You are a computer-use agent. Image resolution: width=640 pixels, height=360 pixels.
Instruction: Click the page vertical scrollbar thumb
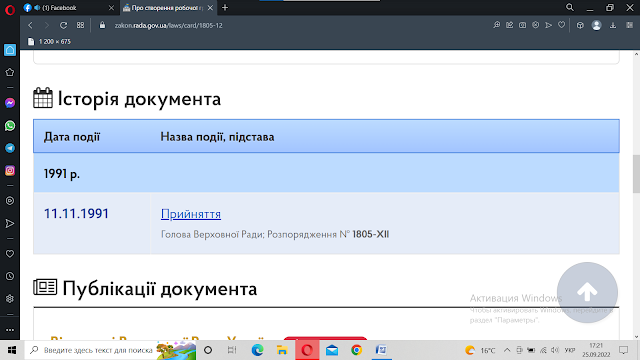tap(636, 173)
